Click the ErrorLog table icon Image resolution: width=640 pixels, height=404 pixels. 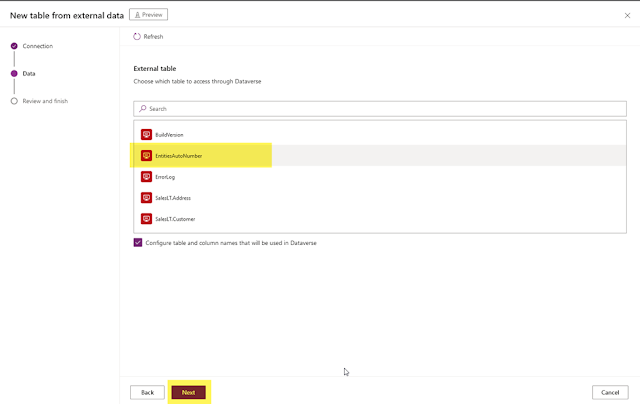146,177
